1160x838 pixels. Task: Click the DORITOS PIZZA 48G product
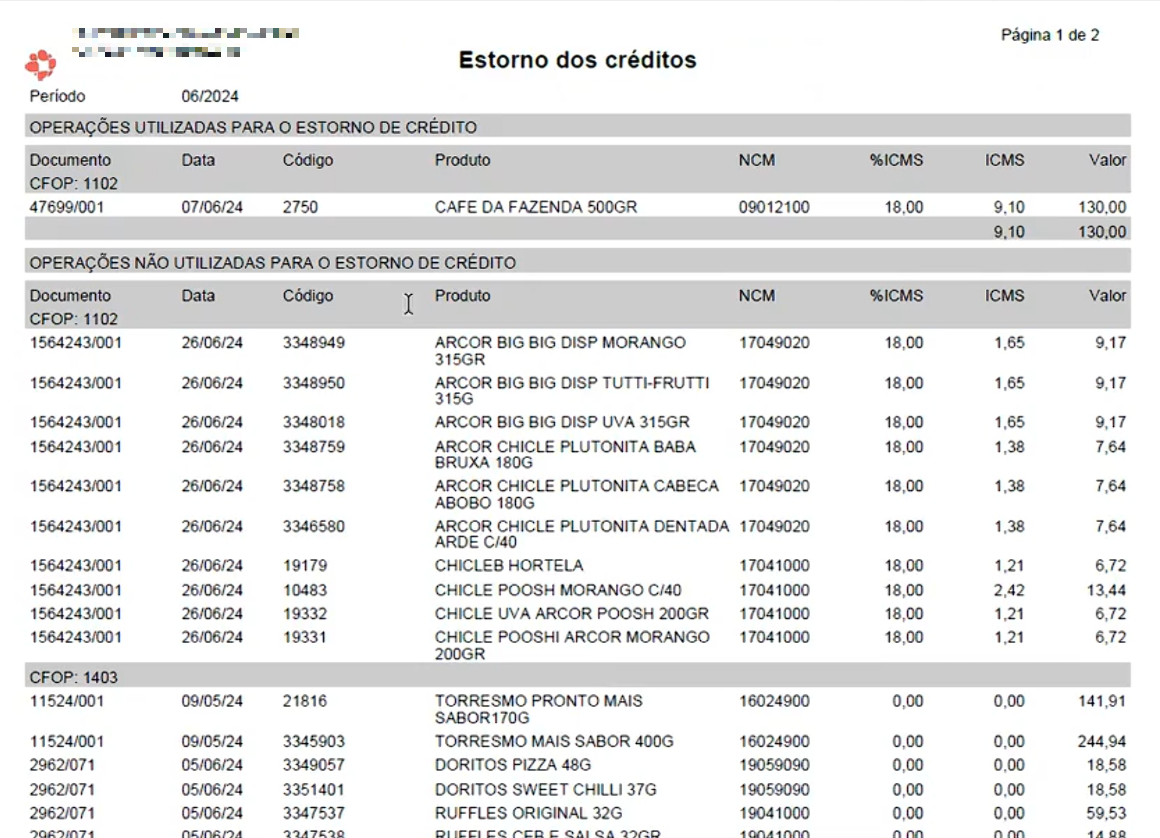point(514,765)
